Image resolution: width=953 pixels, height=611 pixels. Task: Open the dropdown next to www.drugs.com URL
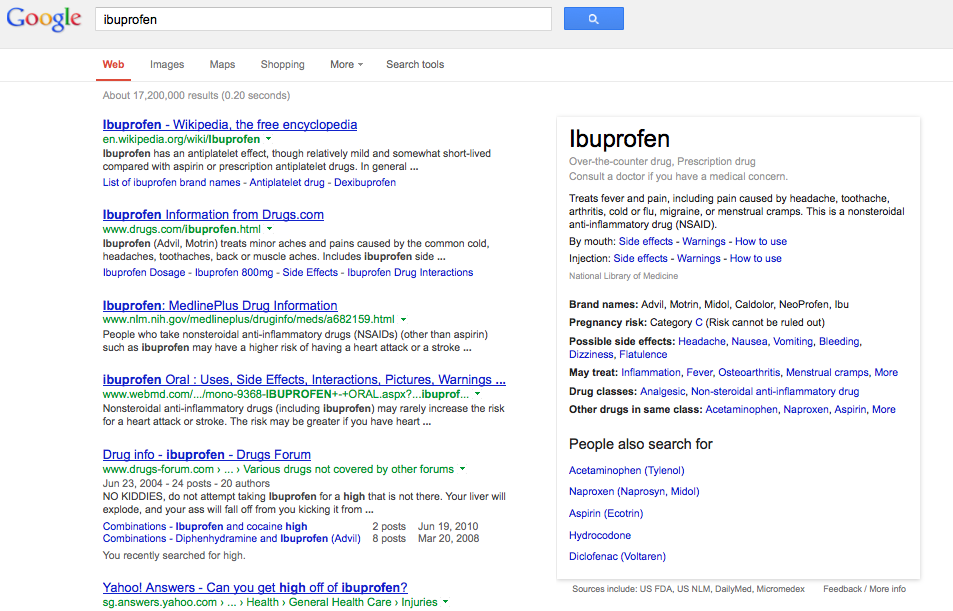(x=269, y=228)
